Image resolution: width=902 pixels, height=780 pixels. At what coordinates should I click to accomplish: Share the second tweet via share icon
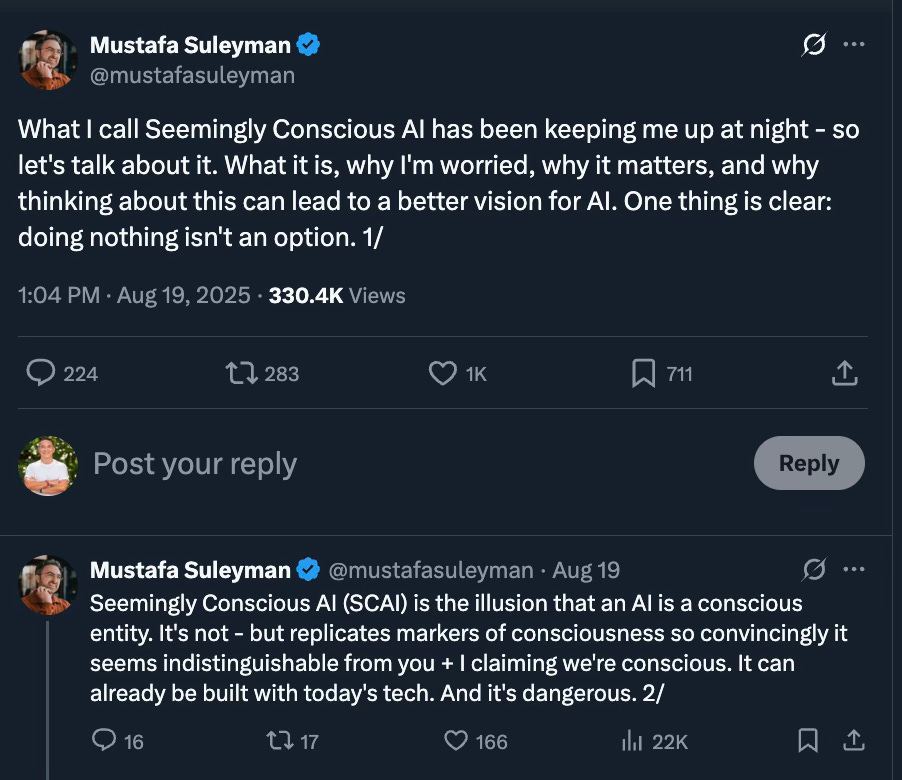tap(853, 741)
